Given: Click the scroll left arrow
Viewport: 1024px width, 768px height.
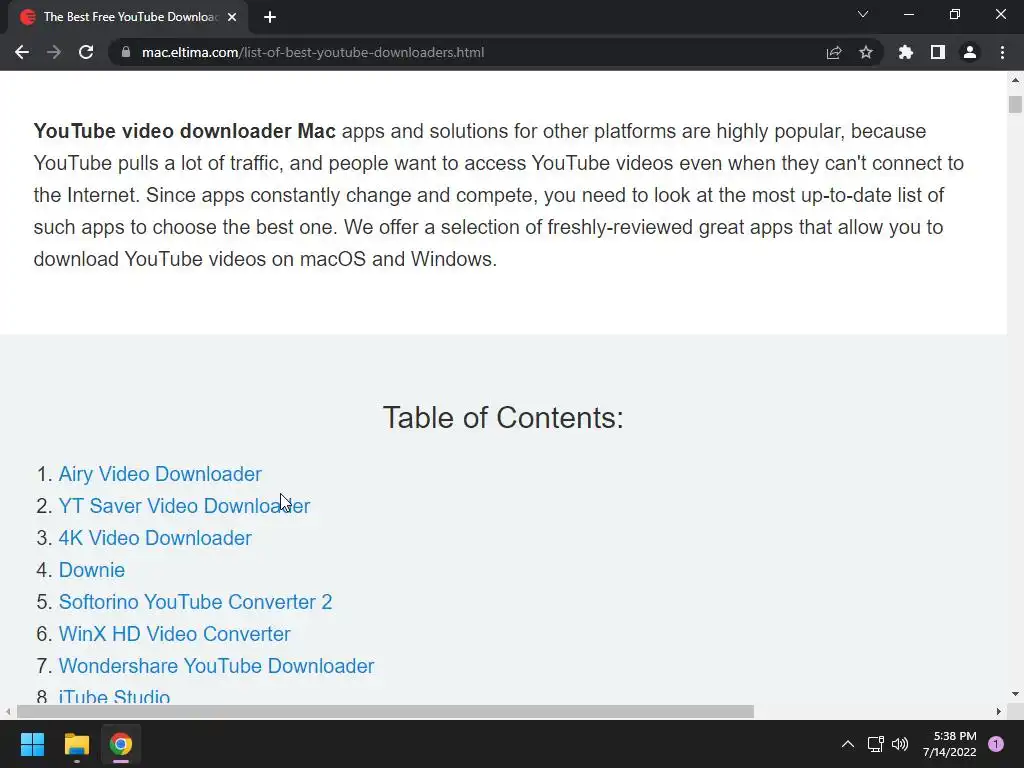Looking at the screenshot, I should [x=8, y=711].
